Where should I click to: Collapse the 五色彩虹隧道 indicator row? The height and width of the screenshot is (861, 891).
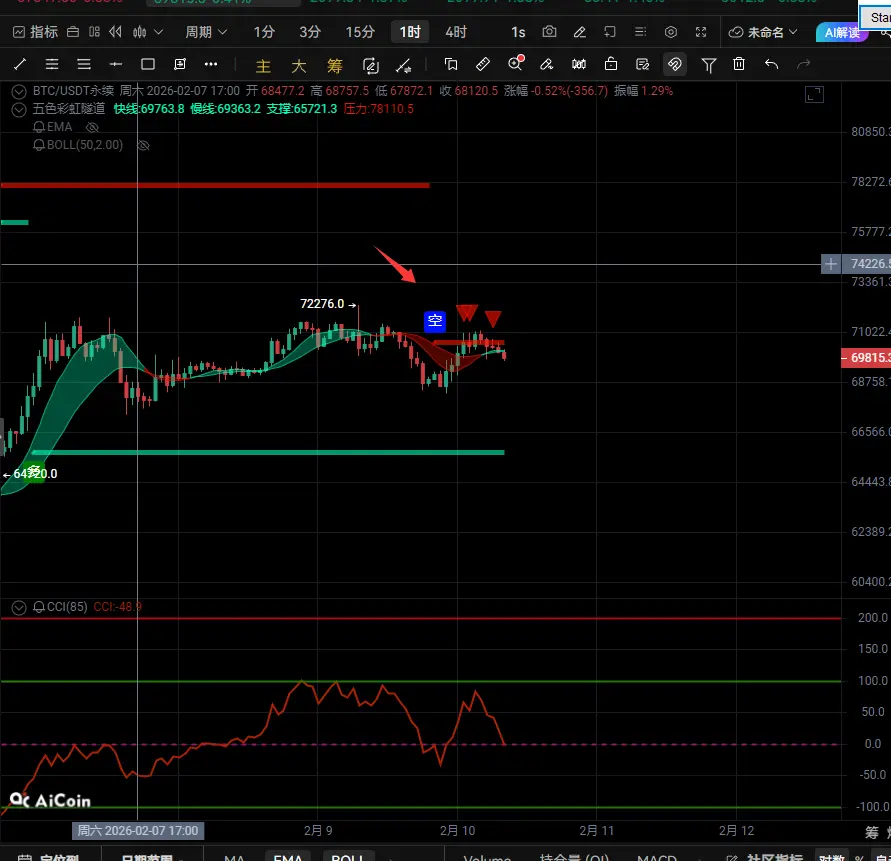pyautogui.click(x=19, y=109)
